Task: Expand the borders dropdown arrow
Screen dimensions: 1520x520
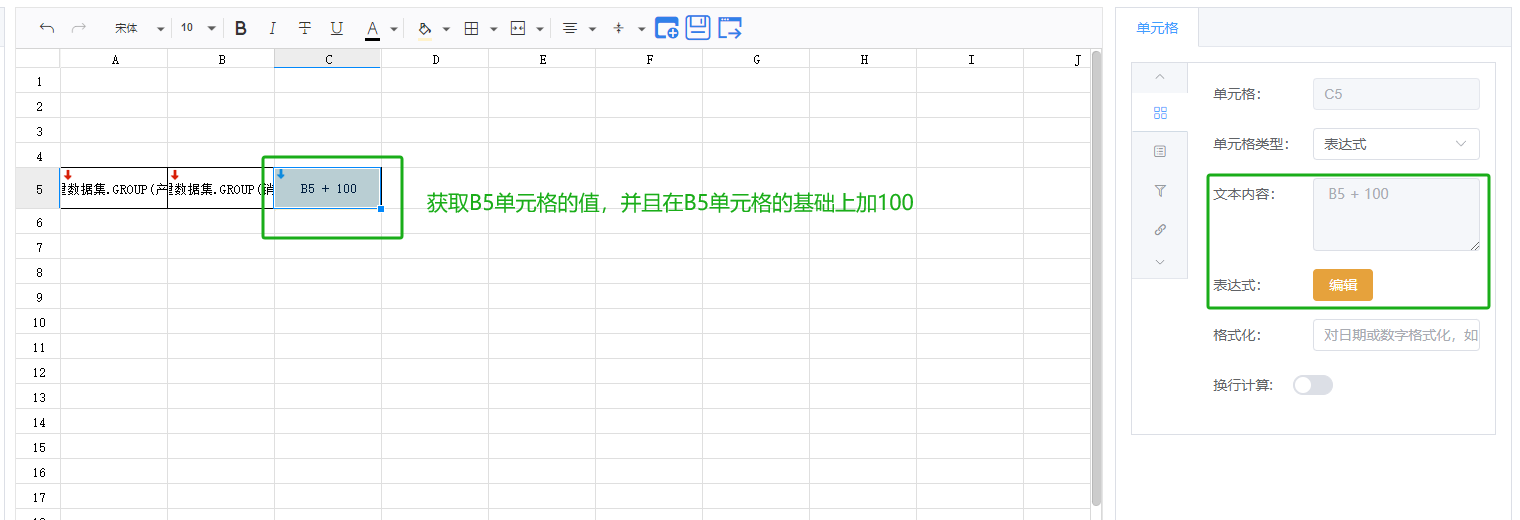Action: click(494, 29)
